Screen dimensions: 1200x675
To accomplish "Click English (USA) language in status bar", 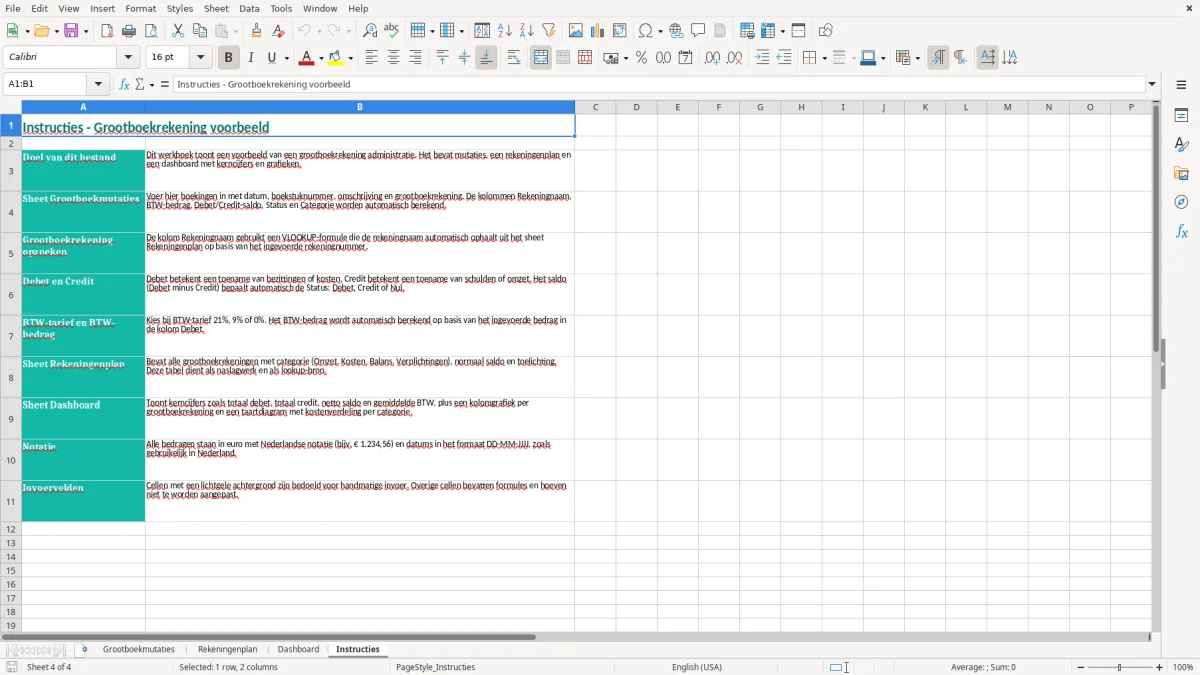I will pos(697,667).
